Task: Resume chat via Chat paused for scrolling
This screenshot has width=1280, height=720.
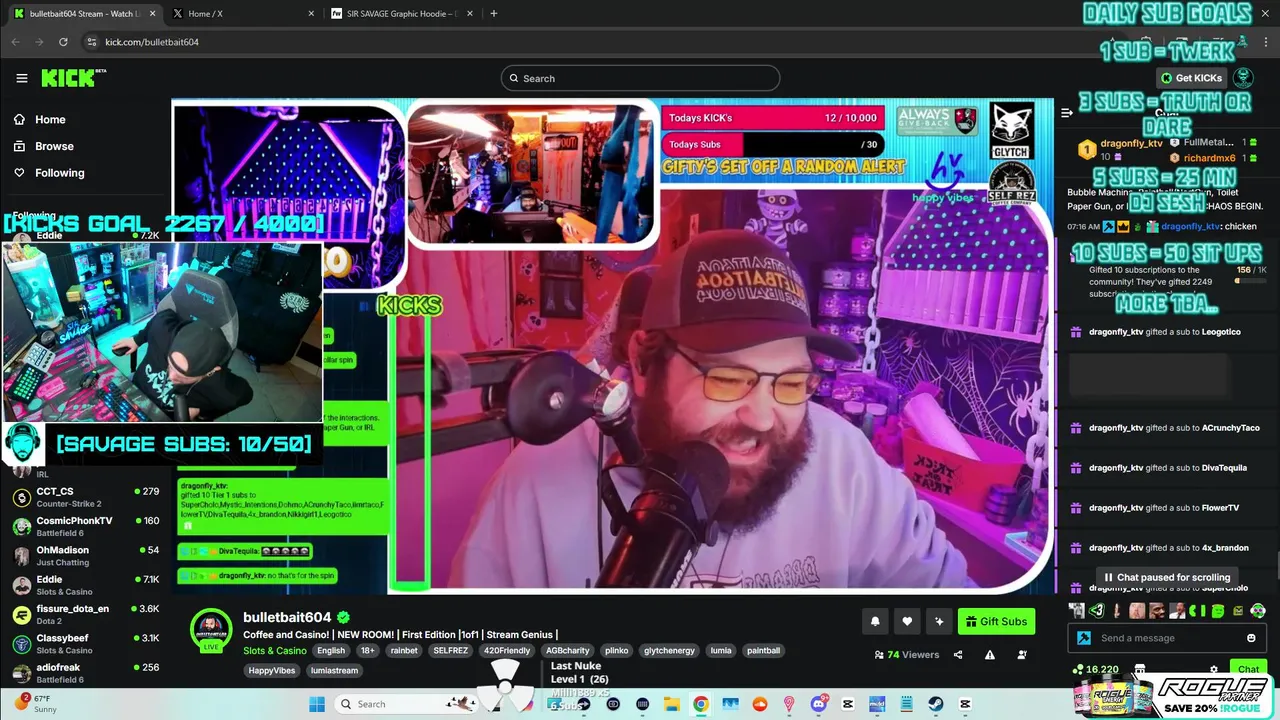Action: (1166, 577)
